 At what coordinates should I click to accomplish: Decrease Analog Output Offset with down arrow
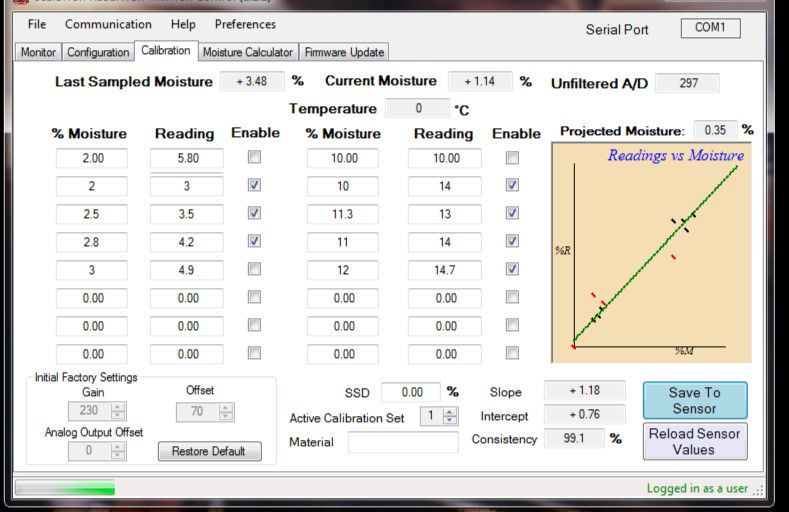[x=118, y=455]
